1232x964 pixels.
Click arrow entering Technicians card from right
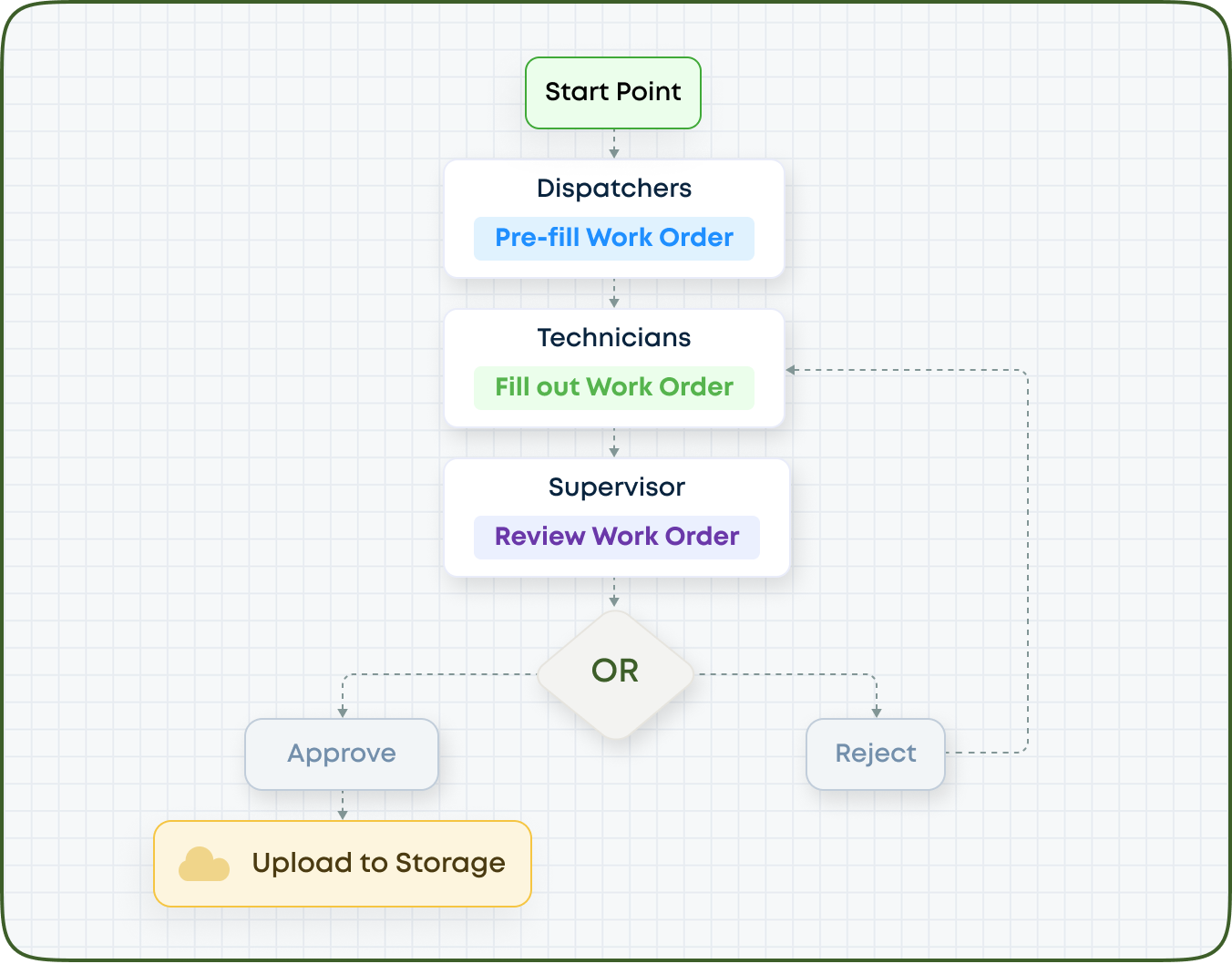click(x=792, y=370)
